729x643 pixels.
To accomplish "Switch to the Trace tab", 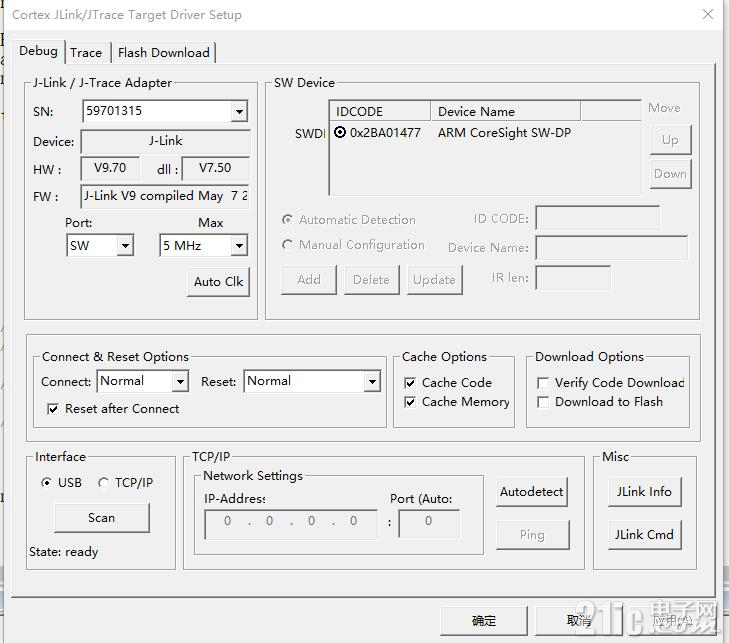I will 86,53.
